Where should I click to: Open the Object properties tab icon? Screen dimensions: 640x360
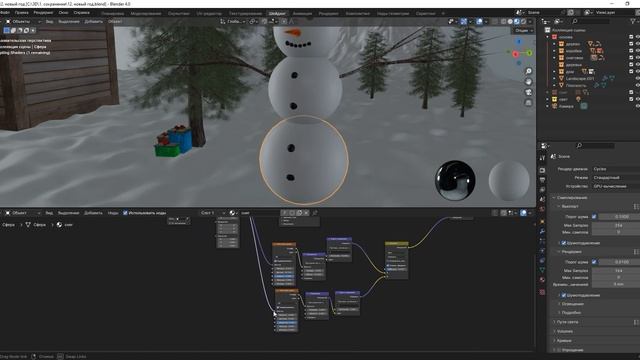tap(542, 222)
